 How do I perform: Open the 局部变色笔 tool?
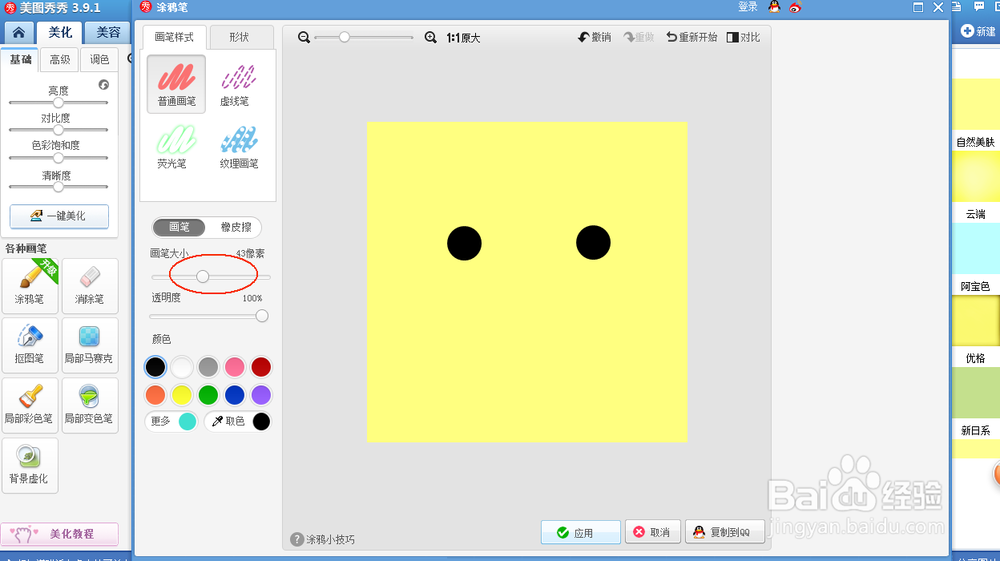[x=90, y=405]
